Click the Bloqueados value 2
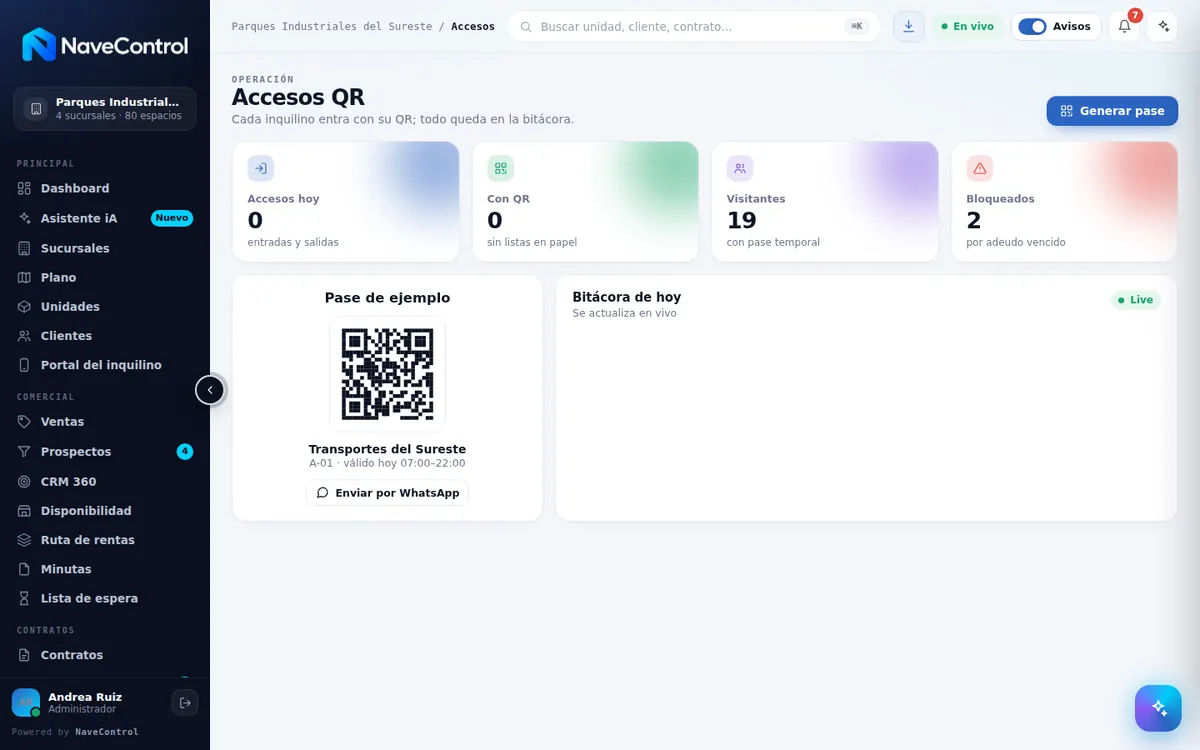The image size is (1200, 750). click(974, 221)
